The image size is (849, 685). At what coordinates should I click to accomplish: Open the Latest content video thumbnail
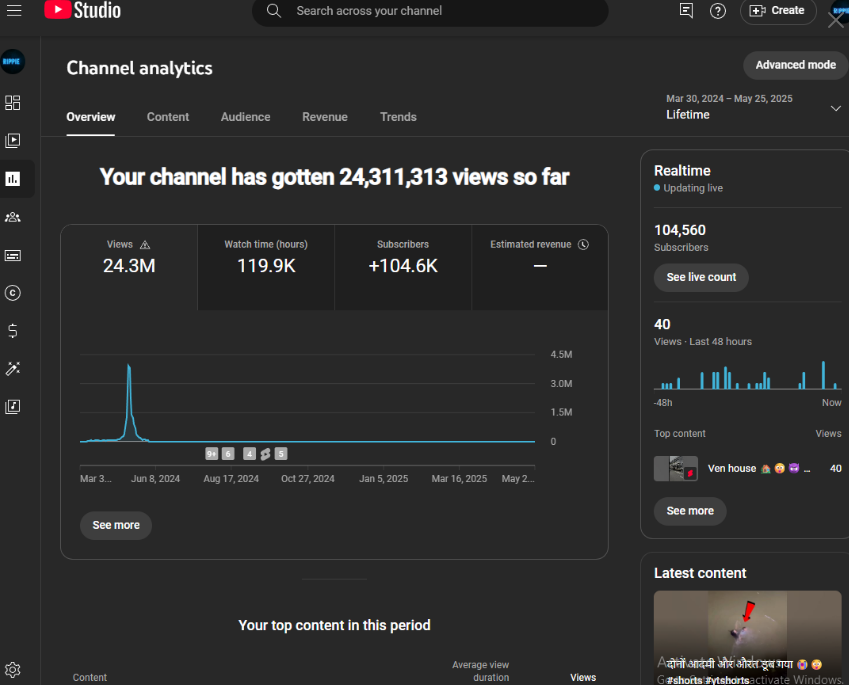747,637
